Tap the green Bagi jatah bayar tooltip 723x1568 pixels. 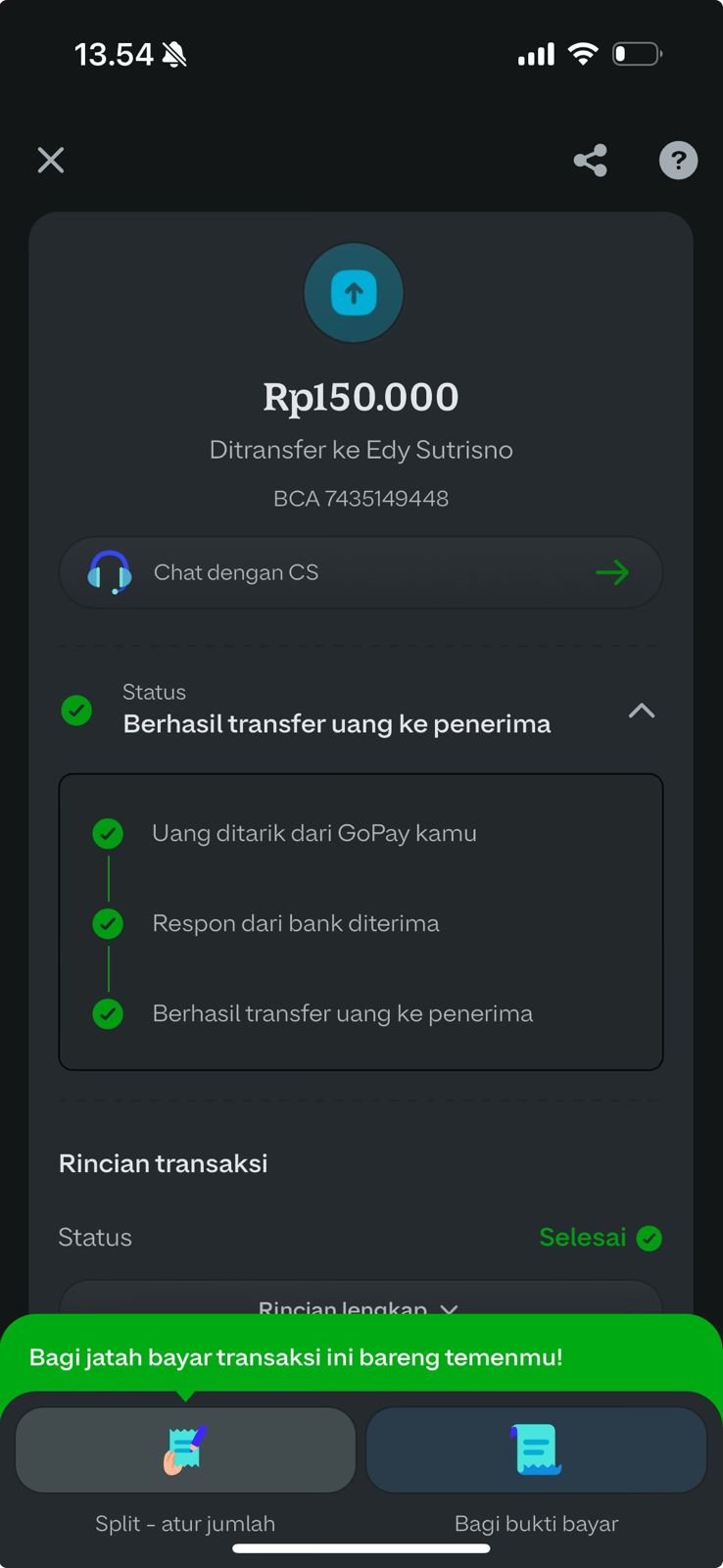coord(296,1357)
